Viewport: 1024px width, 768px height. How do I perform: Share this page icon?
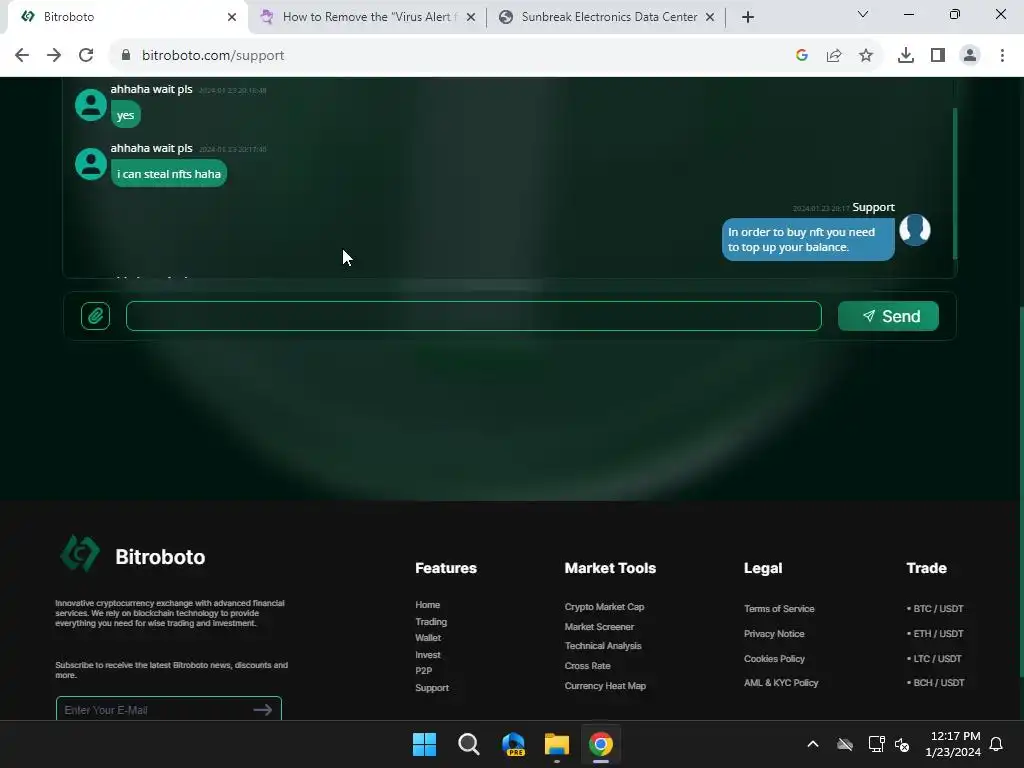[x=834, y=55]
